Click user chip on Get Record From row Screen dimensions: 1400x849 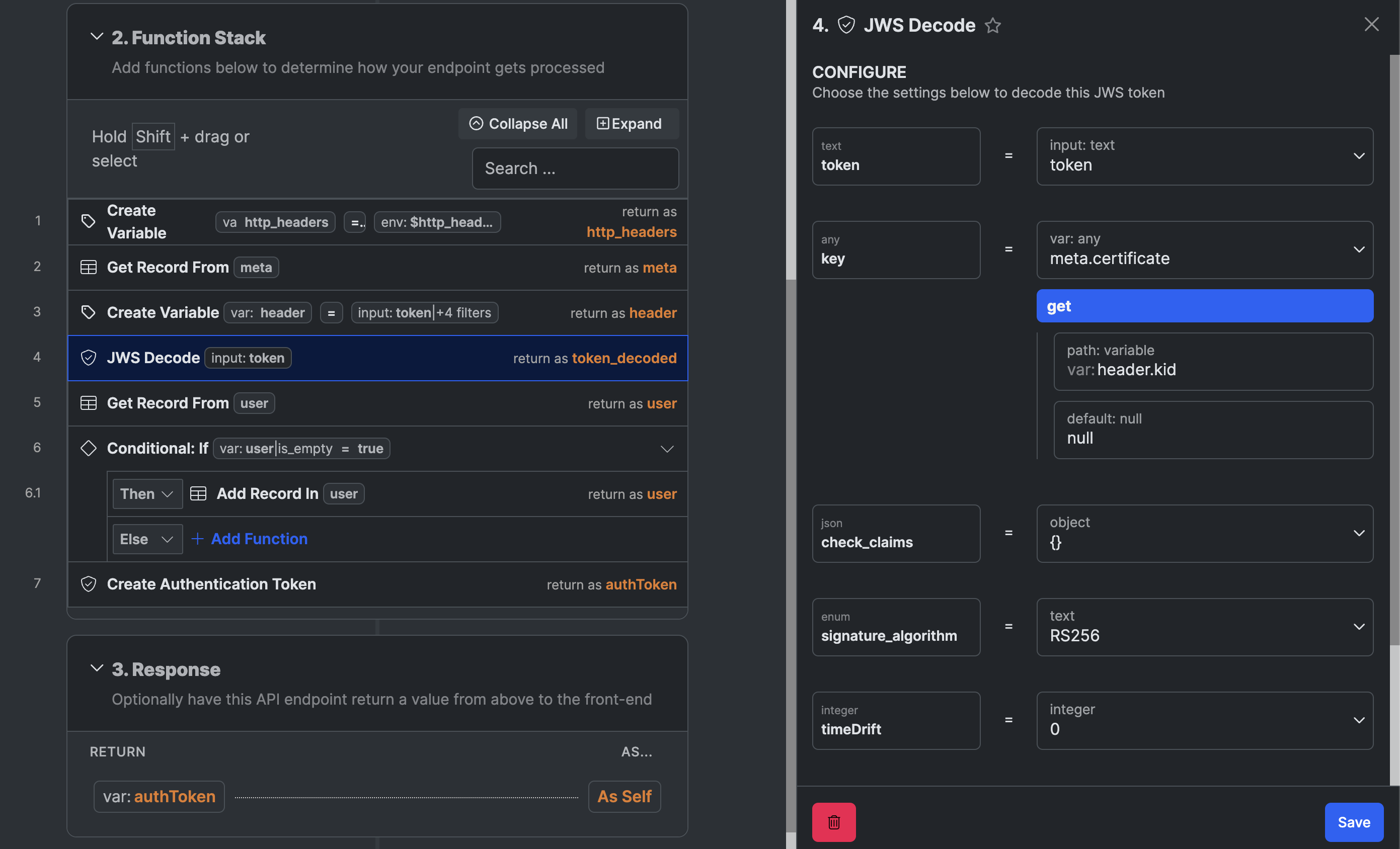coord(254,403)
